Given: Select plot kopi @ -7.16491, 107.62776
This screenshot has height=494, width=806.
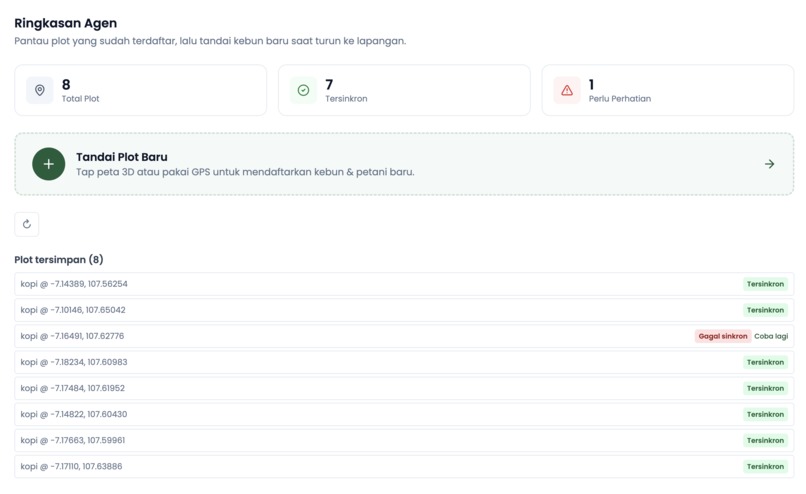Looking at the screenshot, I should pos(404,336).
